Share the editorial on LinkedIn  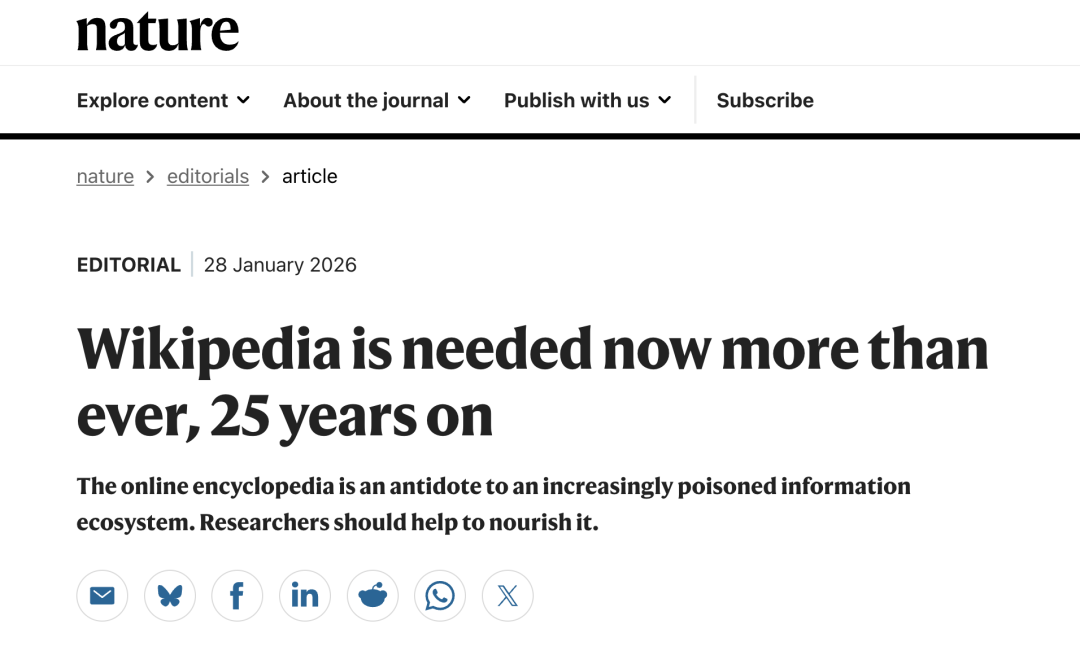(305, 595)
